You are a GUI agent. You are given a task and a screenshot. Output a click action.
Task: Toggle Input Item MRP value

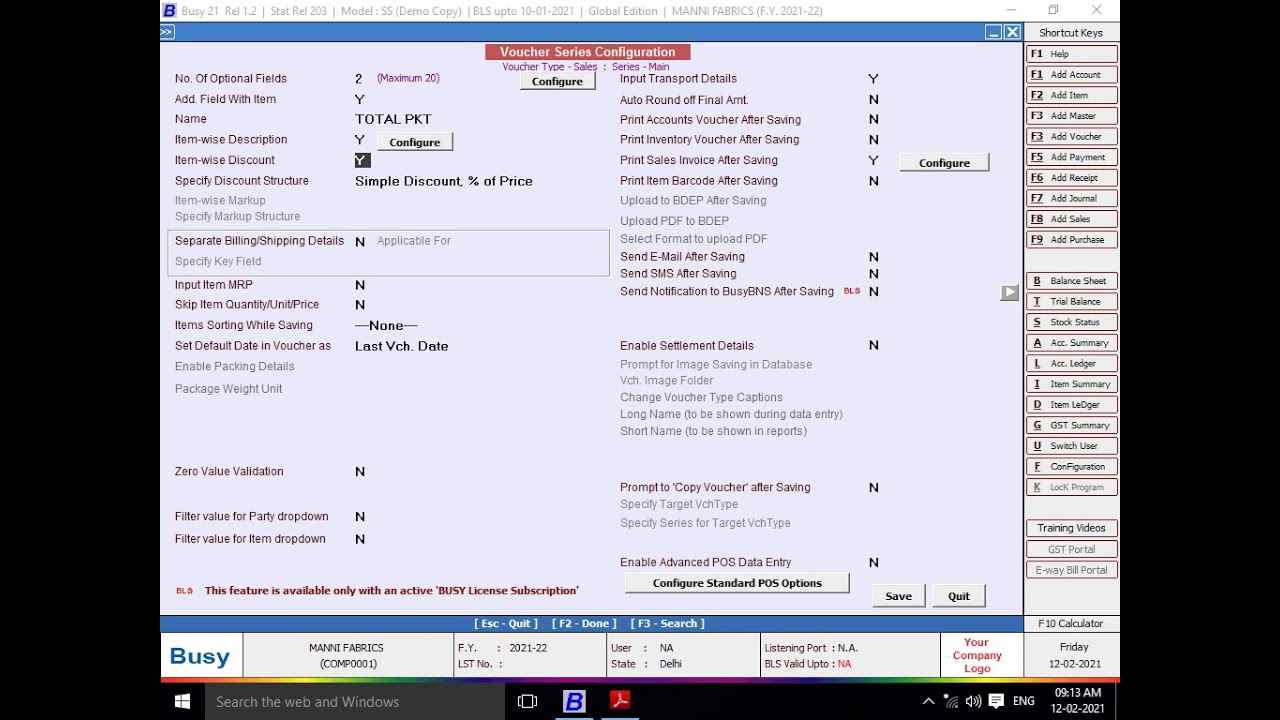tap(360, 285)
